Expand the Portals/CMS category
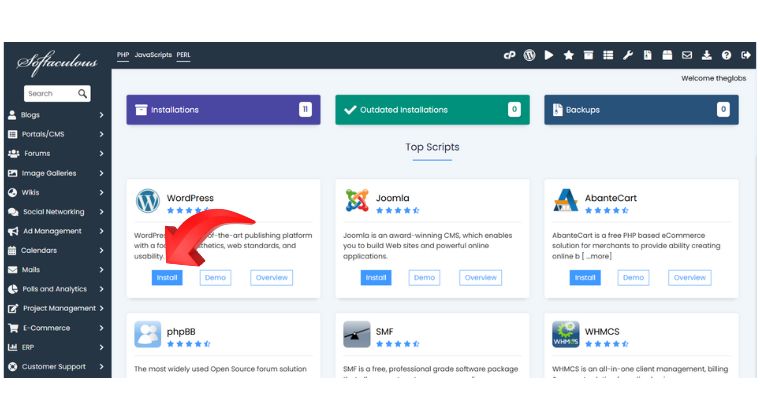The image size is (760, 420). coord(56,134)
